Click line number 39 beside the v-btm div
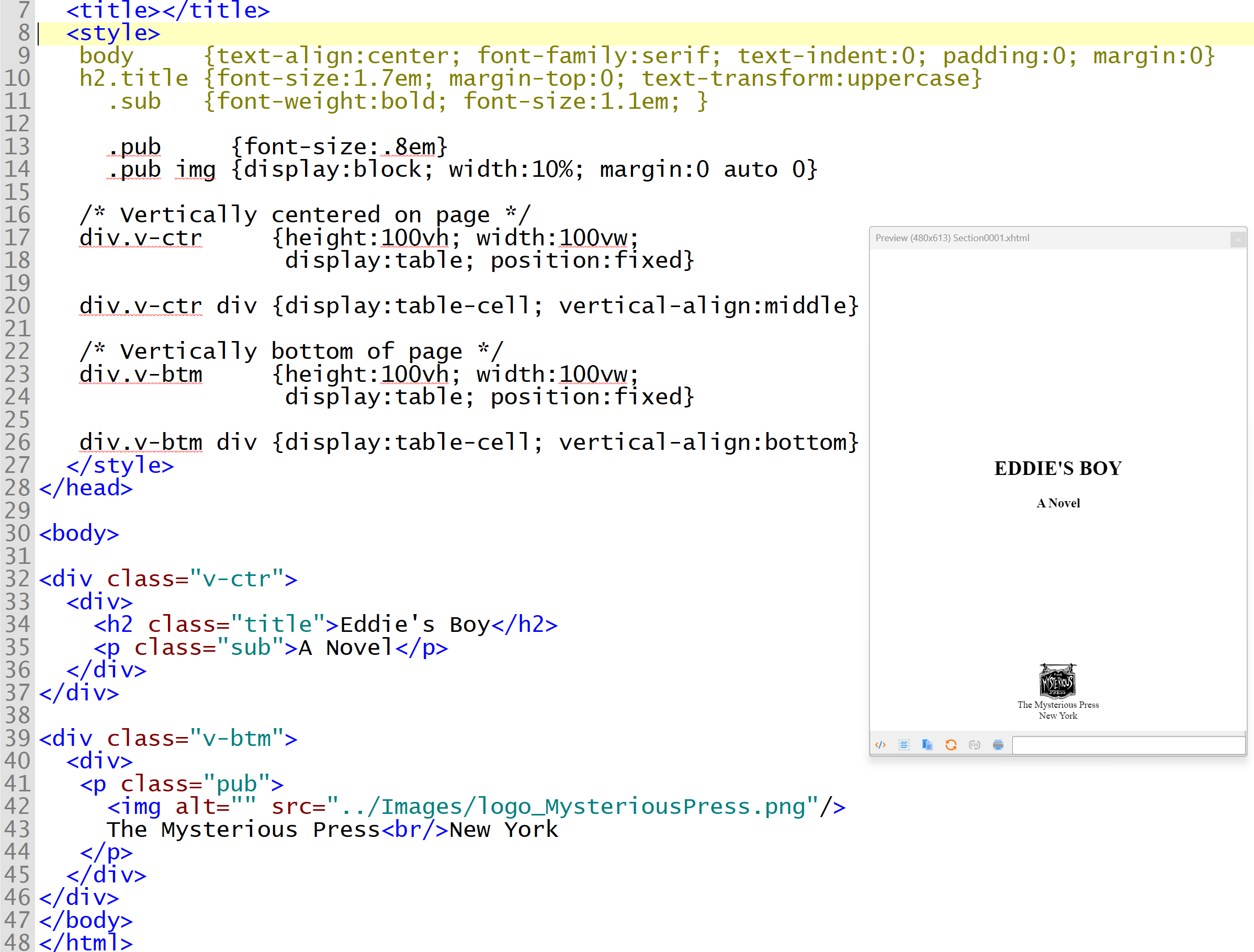This screenshot has height=952, width=1254. pyautogui.click(x=17, y=738)
